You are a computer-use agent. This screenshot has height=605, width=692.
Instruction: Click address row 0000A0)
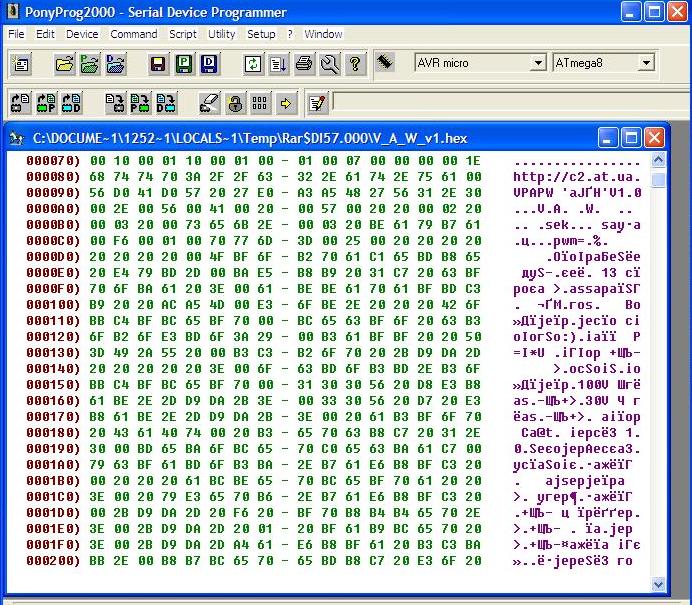[x=53, y=209]
